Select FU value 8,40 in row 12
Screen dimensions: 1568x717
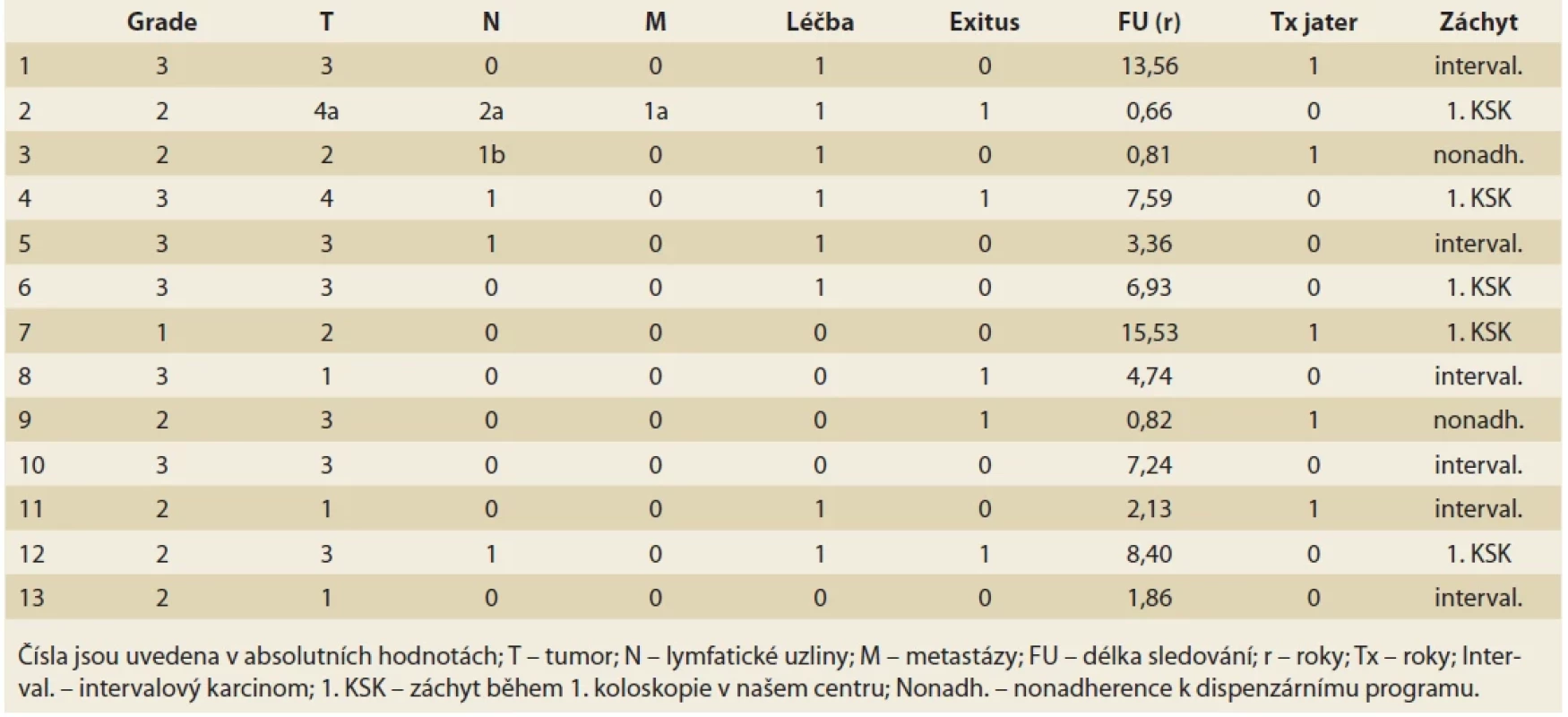coord(1150,554)
